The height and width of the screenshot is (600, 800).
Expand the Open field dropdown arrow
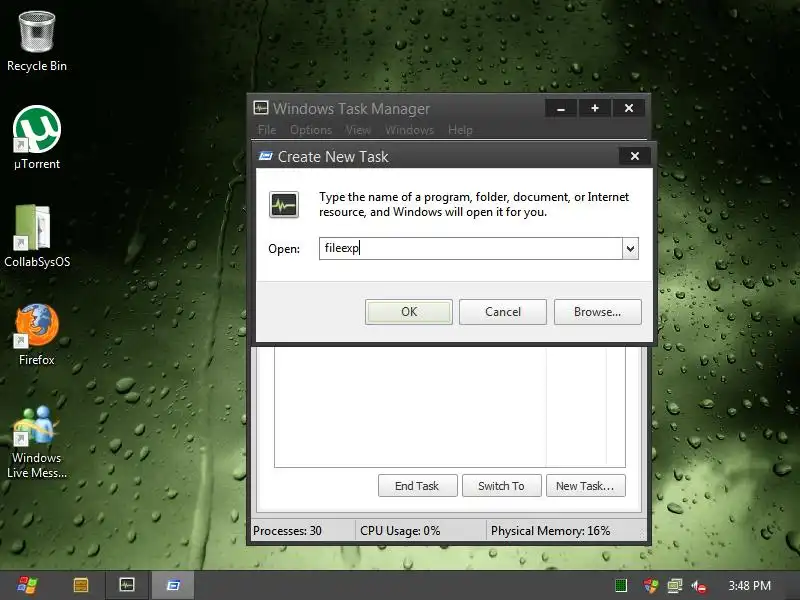pos(631,248)
